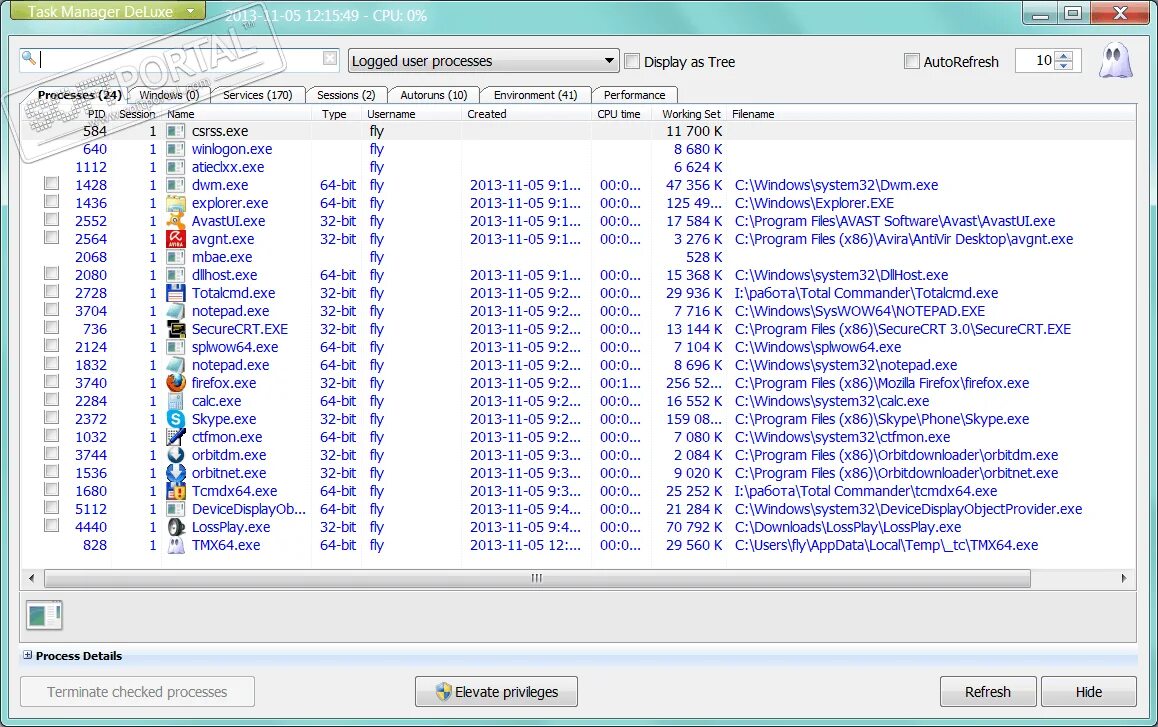
Task: Click the LossPlay.exe speaker icon
Action: tap(176, 527)
